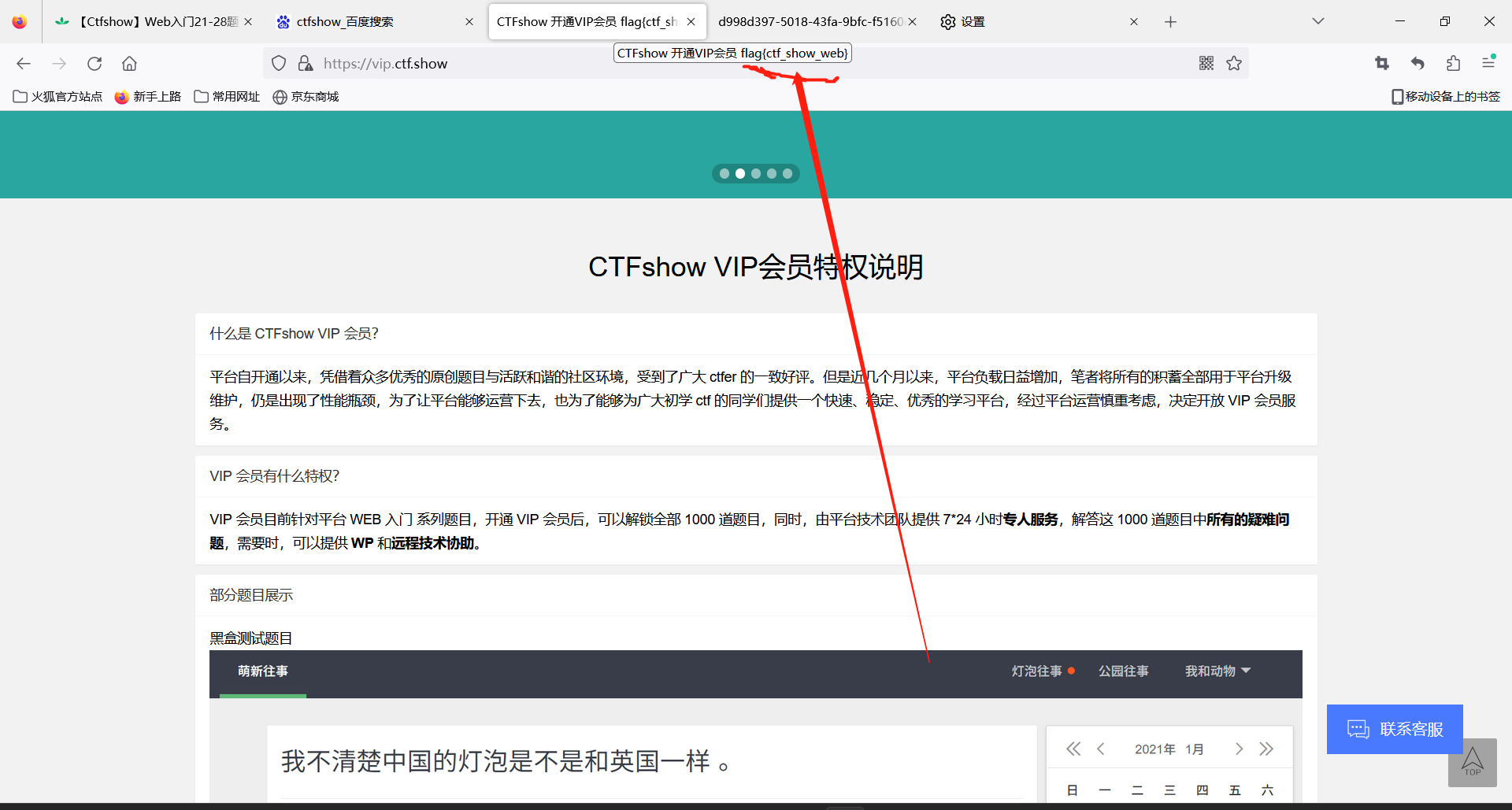Switch to the ctfshow_百度搜索 tab
This screenshot has width=1512, height=810.
click(x=345, y=21)
